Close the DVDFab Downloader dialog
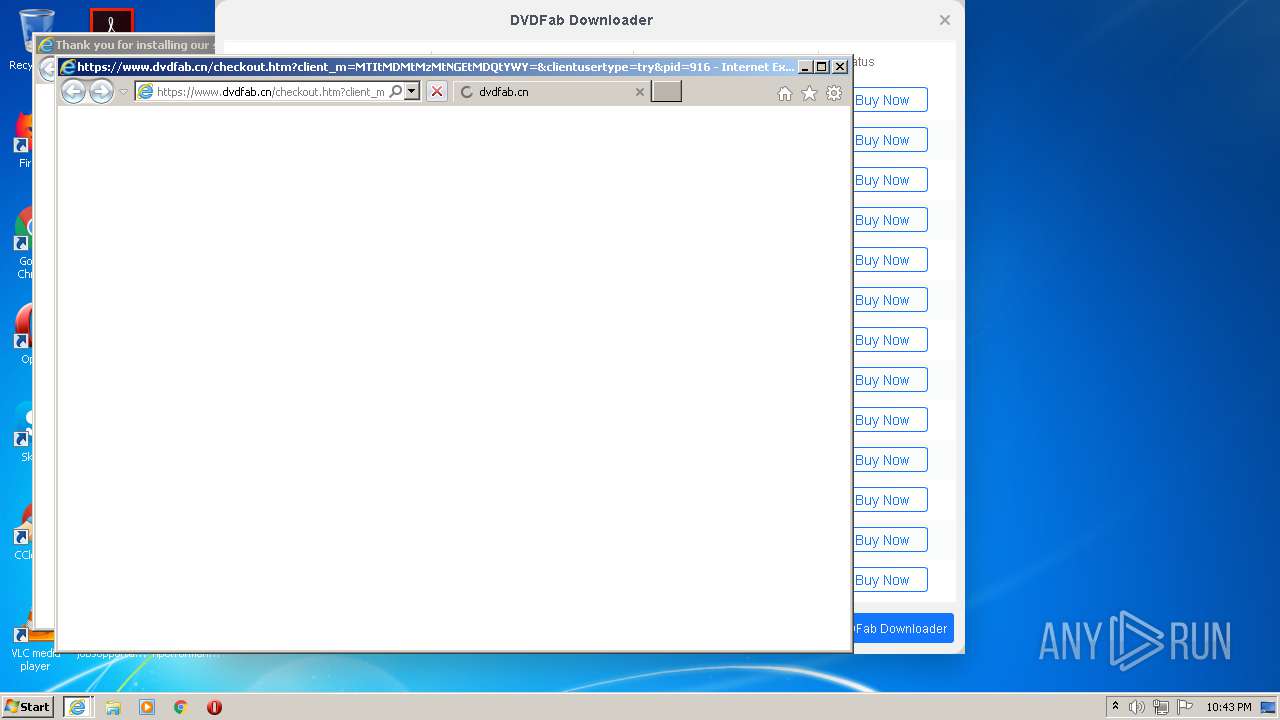 coord(945,20)
